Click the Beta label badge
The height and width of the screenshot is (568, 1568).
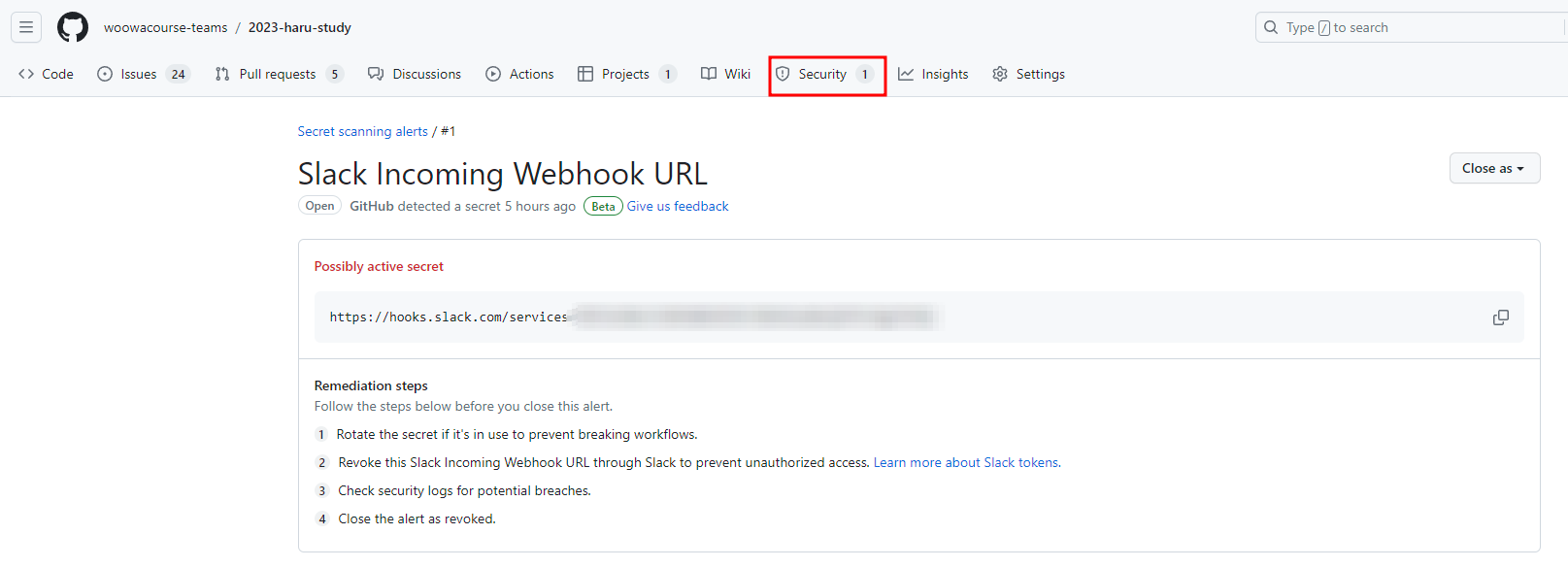click(x=603, y=206)
